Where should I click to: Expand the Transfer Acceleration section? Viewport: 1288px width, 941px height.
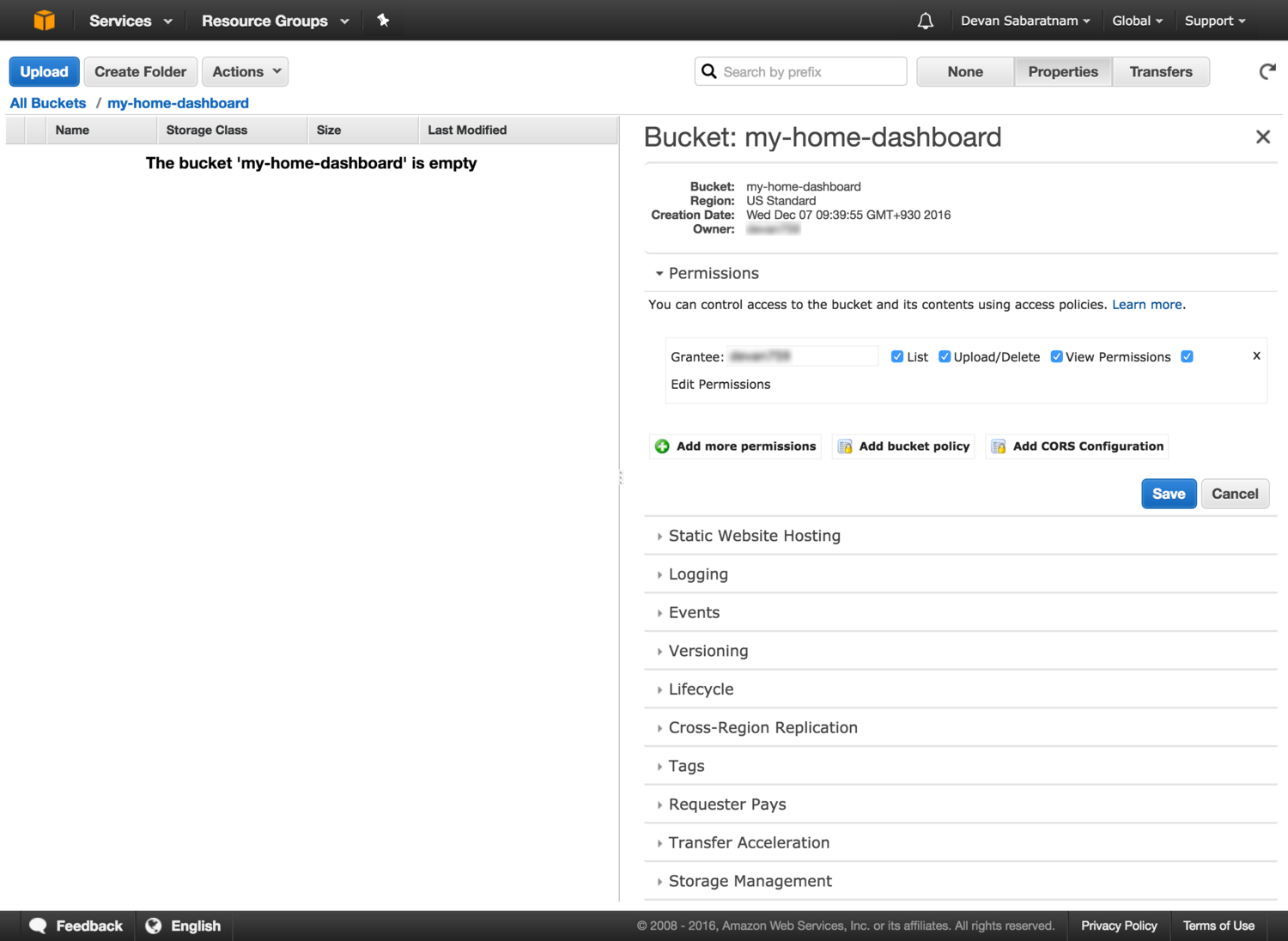pyautogui.click(x=743, y=843)
